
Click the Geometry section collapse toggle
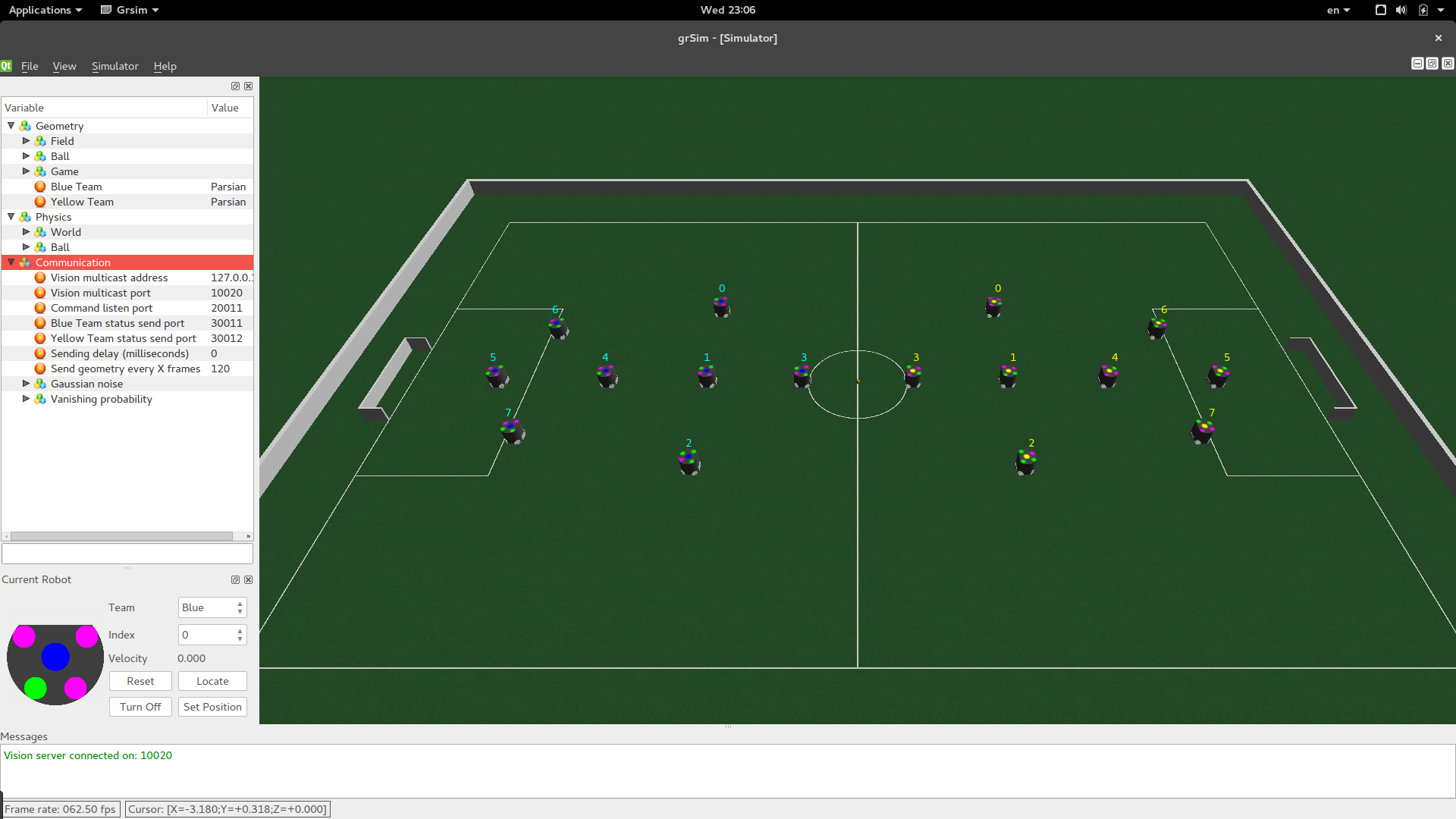pyautogui.click(x=11, y=125)
